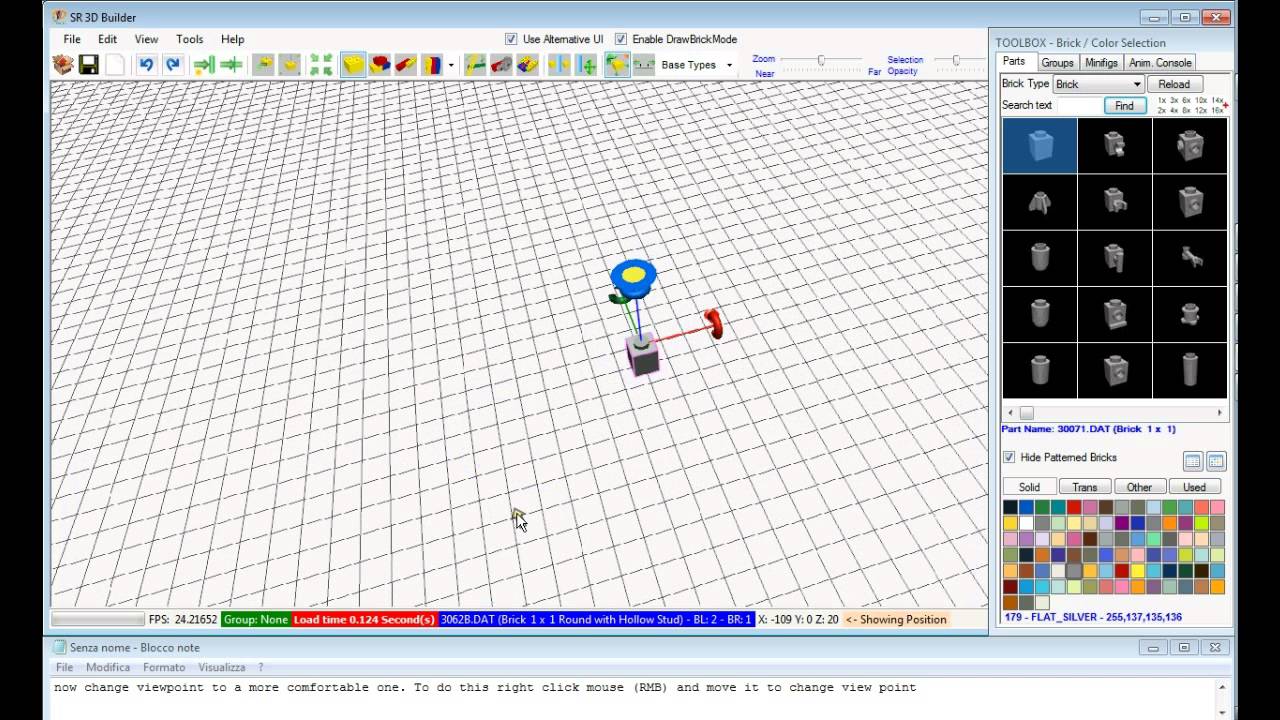Select the blue 1x1 brick thumbnail
Screen dimensions: 1280x720
(x=1040, y=146)
